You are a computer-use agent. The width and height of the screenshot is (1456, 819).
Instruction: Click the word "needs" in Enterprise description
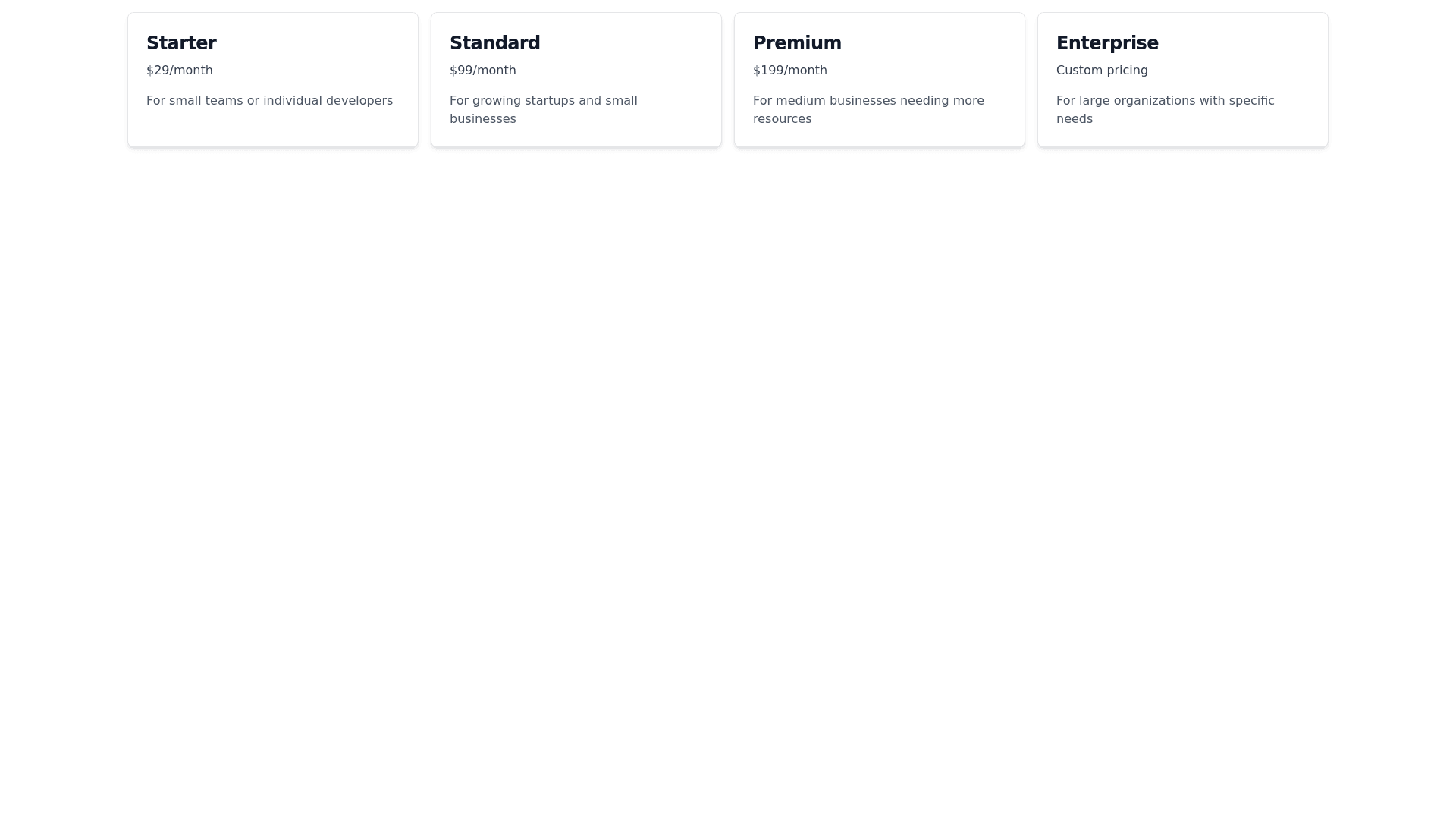(1074, 119)
